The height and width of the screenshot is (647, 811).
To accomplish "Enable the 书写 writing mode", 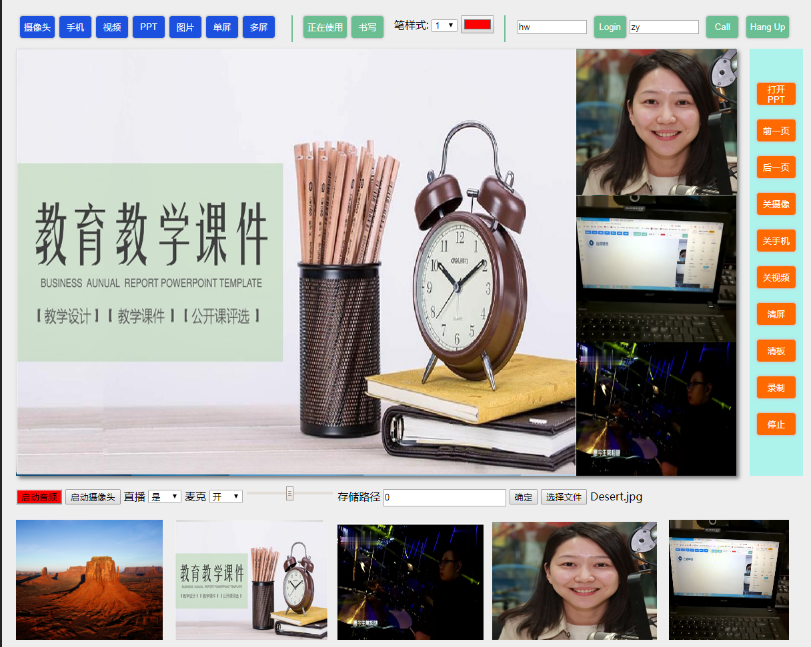I will 367,27.
